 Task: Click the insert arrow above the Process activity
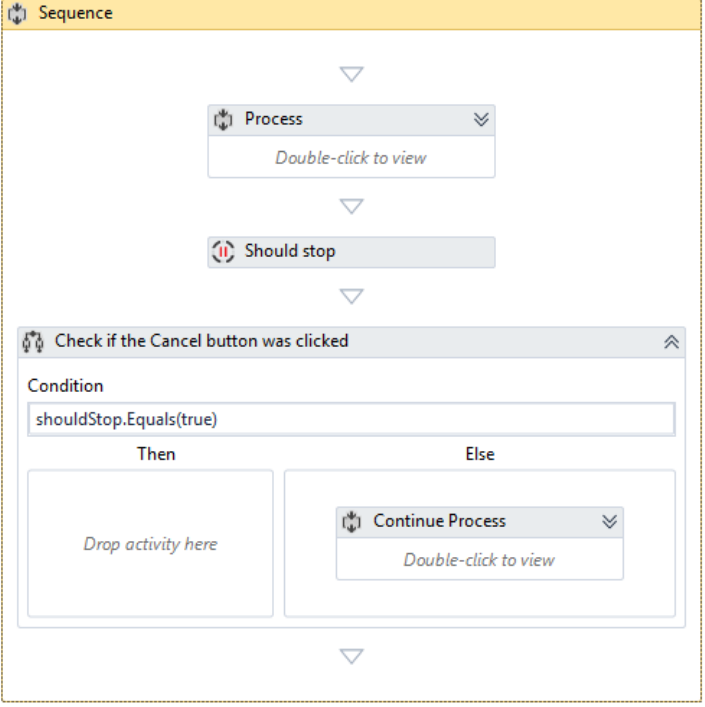point(351,74)
